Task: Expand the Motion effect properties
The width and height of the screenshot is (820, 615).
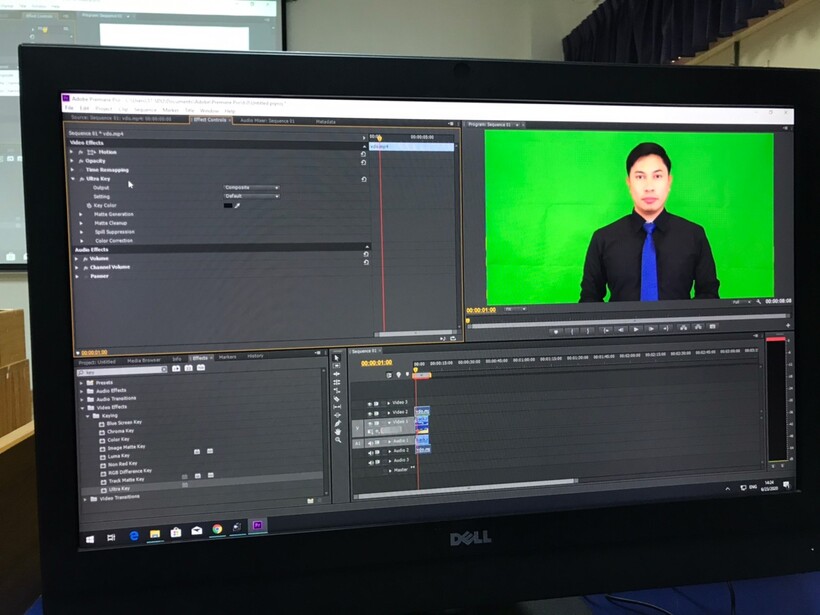Action: click(x=72, y=152)
